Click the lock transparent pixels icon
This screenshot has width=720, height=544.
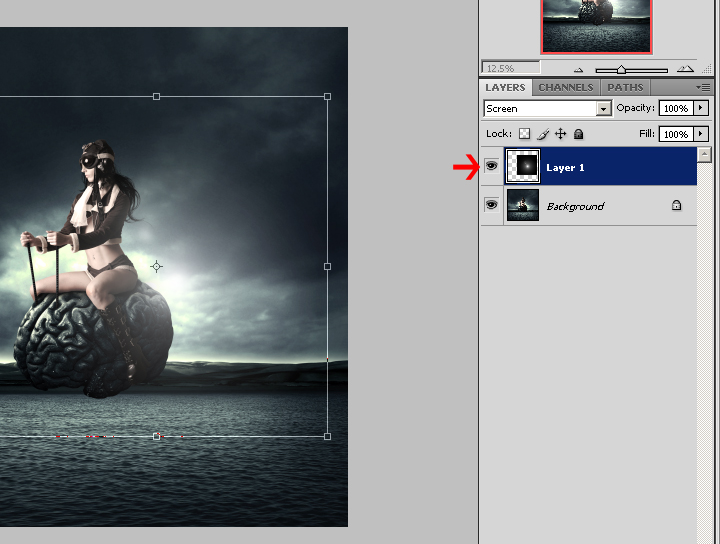pyautogui.click(x=524, y=134)
